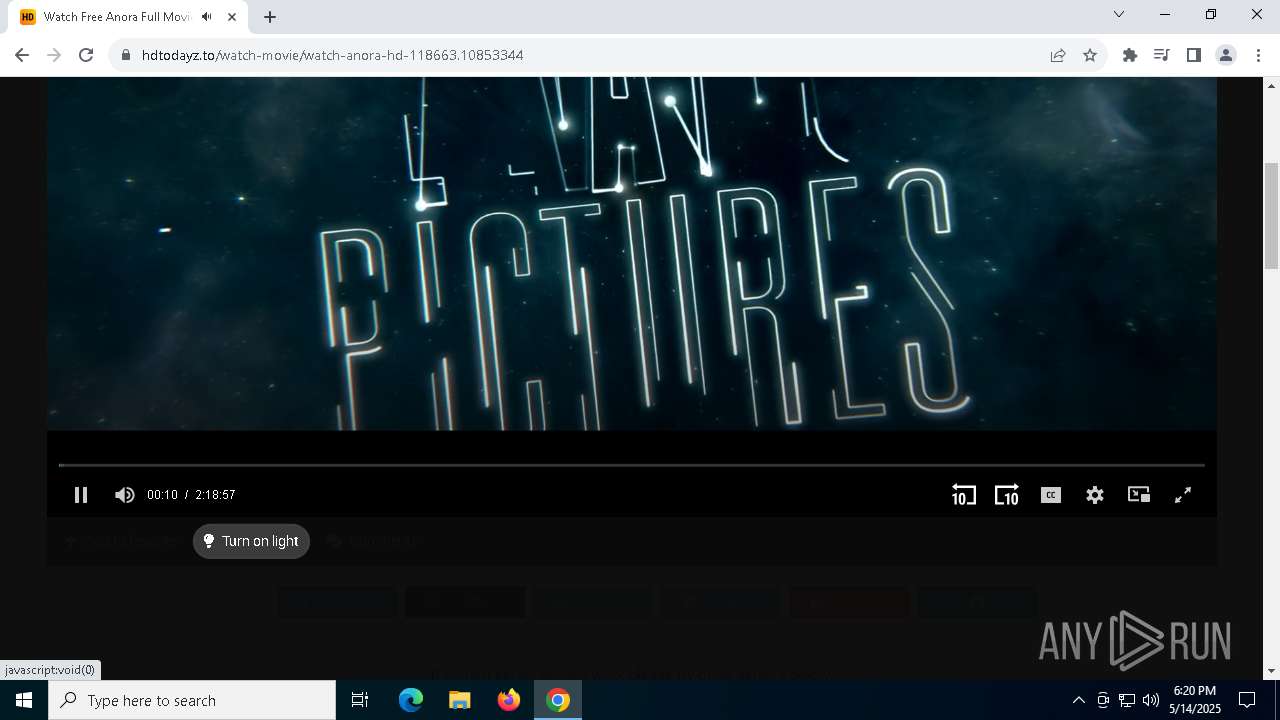Go back to previous page
This screenshot has height=720, width=1280.
pyautogui.click(x=22, y=55)
